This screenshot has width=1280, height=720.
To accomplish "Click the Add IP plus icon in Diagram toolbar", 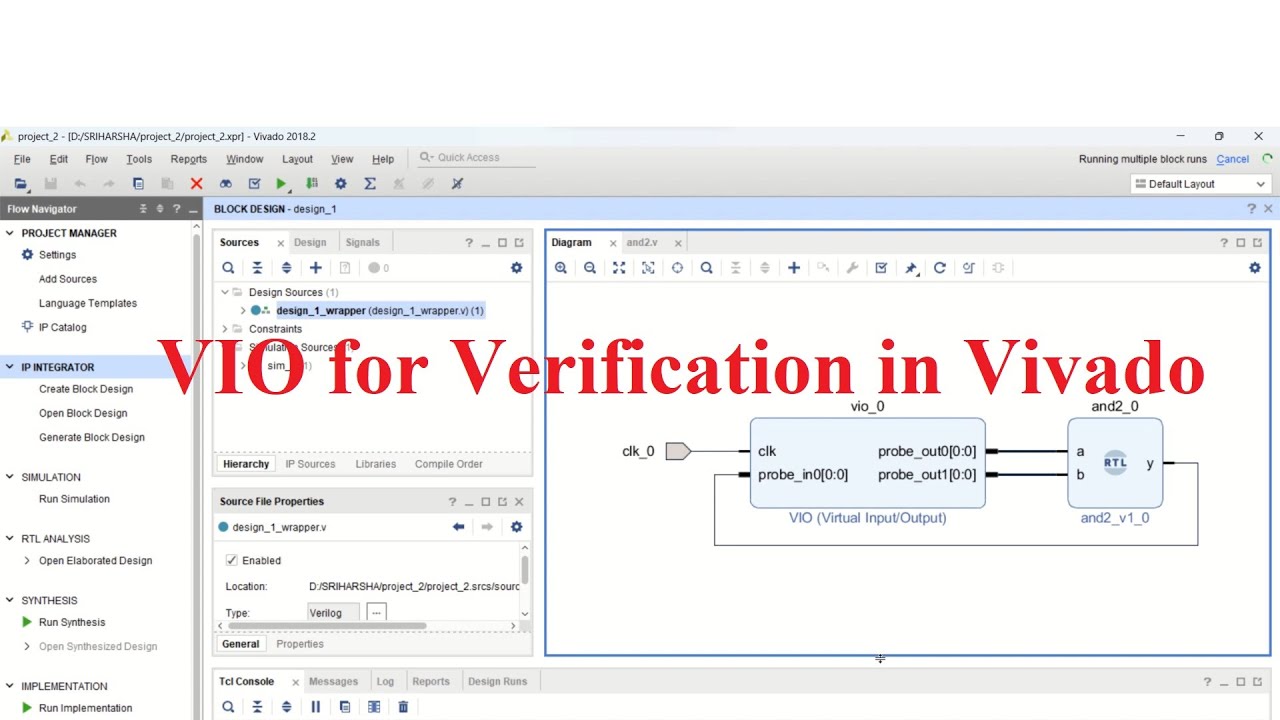I will click(x=794, y=268).
